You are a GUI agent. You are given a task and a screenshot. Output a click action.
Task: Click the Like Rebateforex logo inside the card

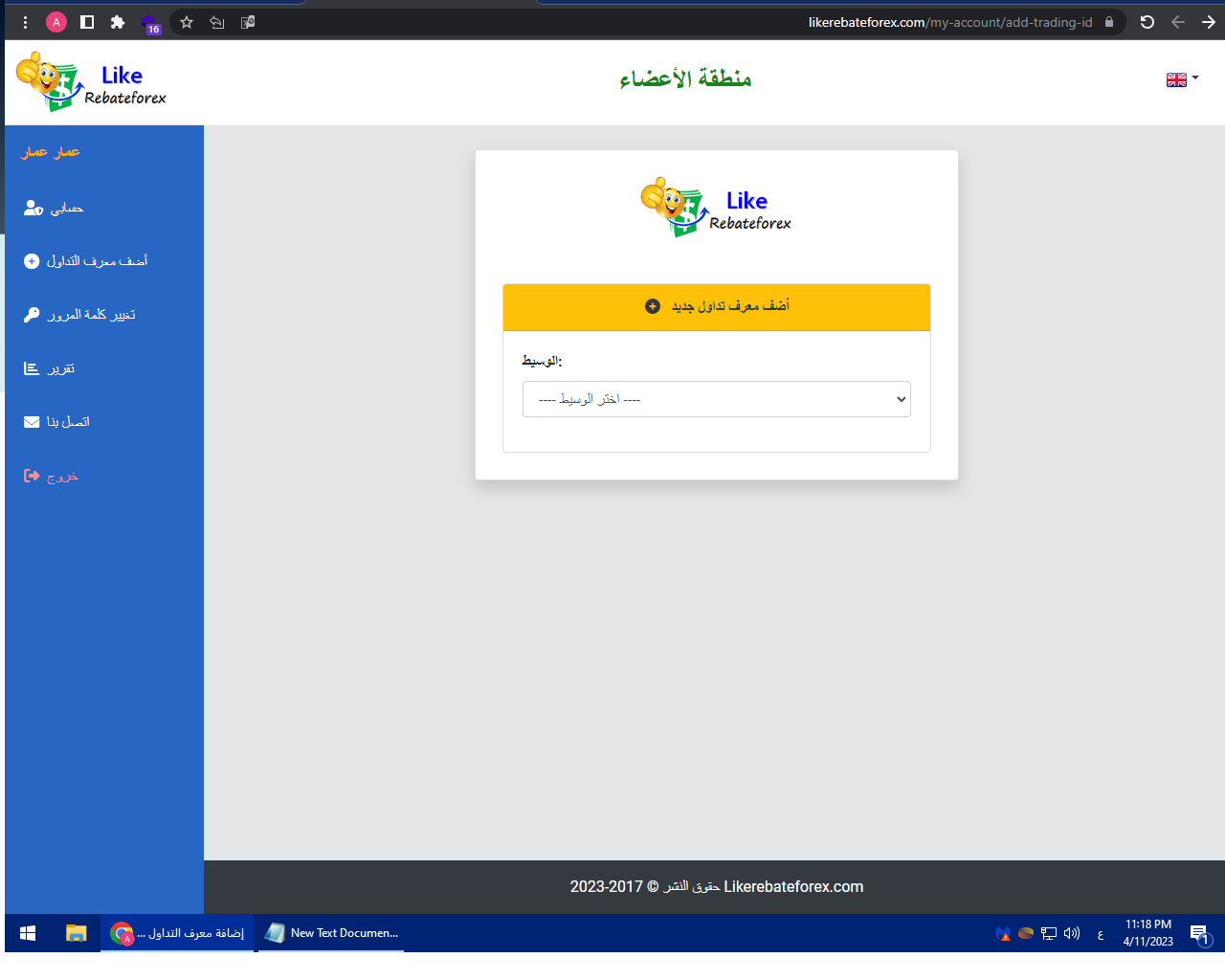point(717,207)
